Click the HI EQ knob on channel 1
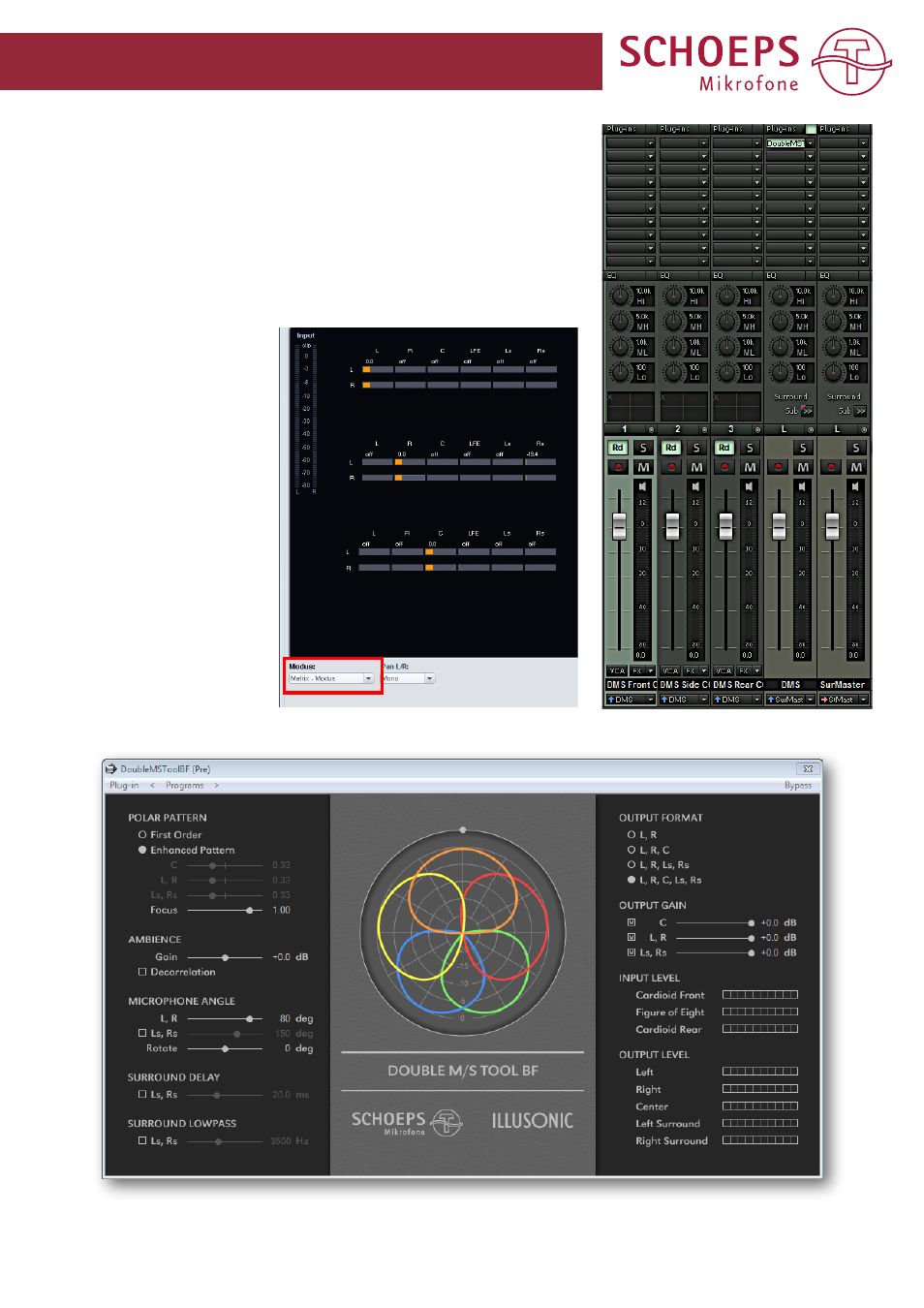Screen dimensions: 924x1308 click(620, 296)
